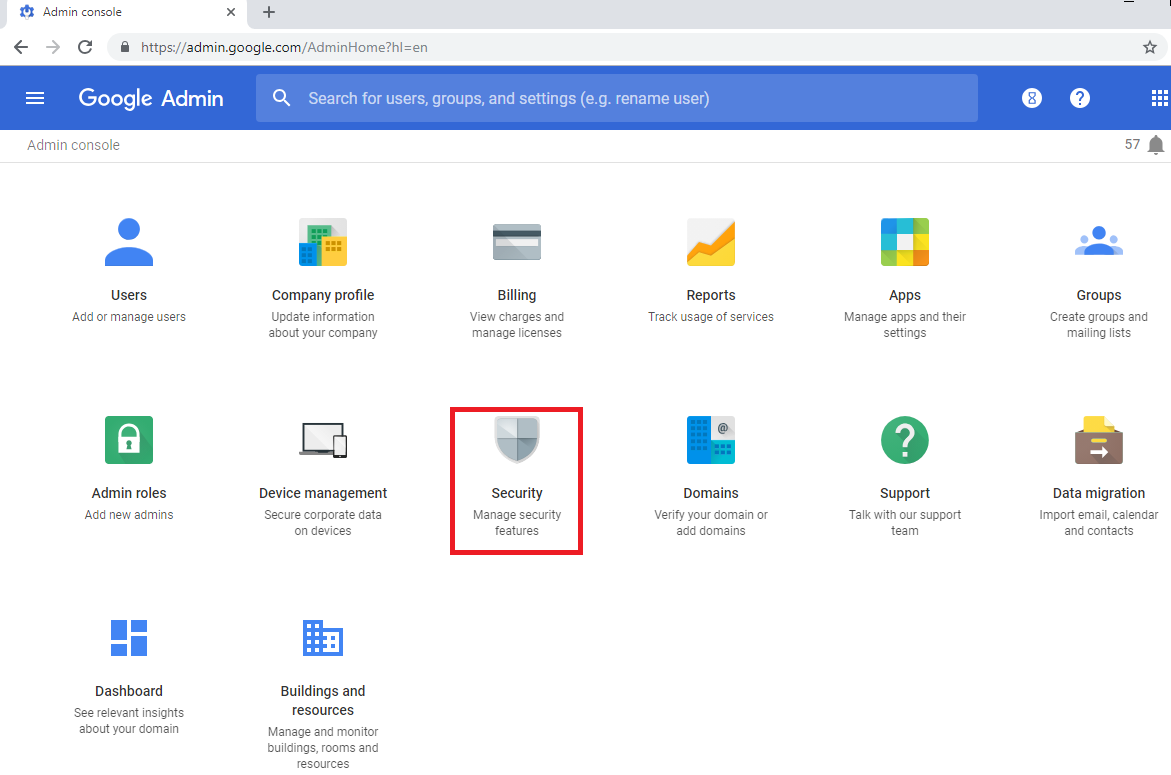Image resolution: width=1171 pixels, height=775 pixels.
Task: Open the Google apps grid launcher
Action: [1159, 98]
